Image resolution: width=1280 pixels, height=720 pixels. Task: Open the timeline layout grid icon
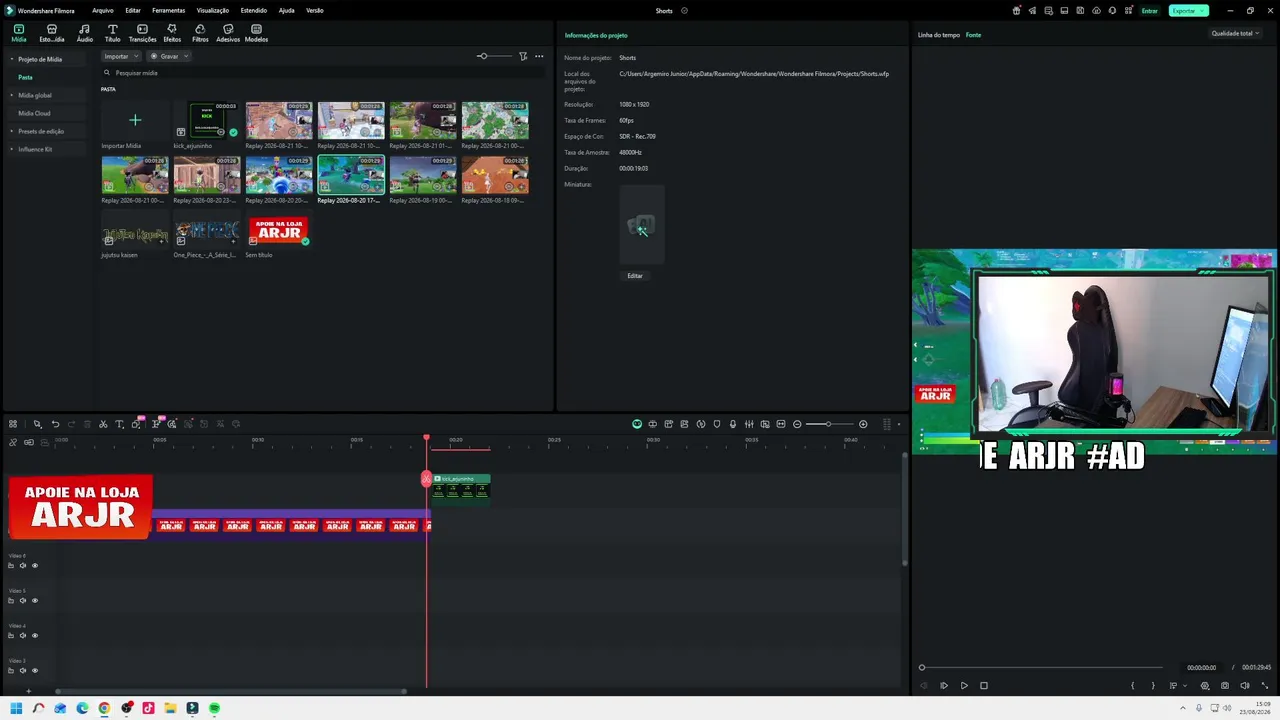12,424
